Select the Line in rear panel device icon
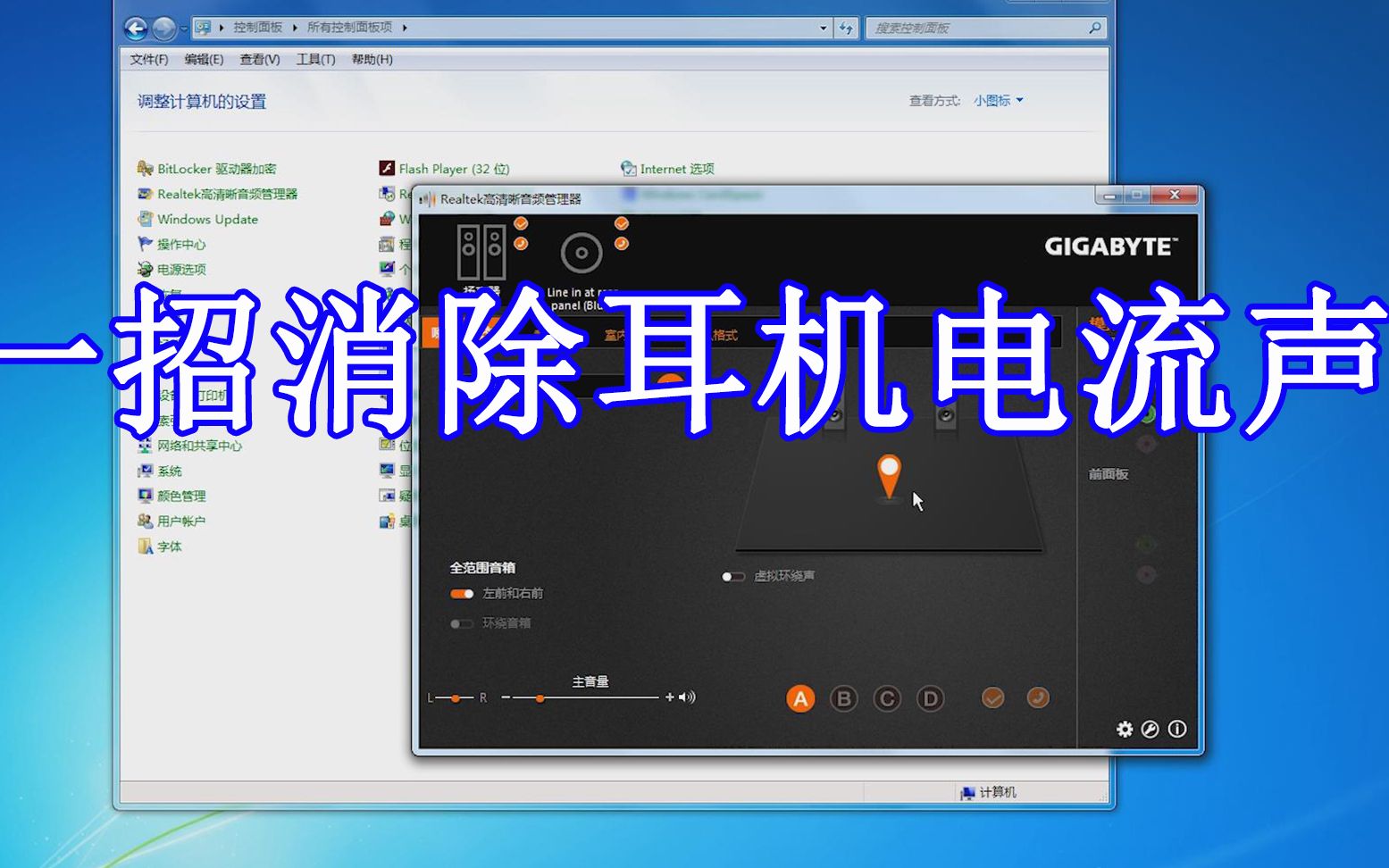Viewport: 1389px width, 868px height. click(x=582, y=253)
